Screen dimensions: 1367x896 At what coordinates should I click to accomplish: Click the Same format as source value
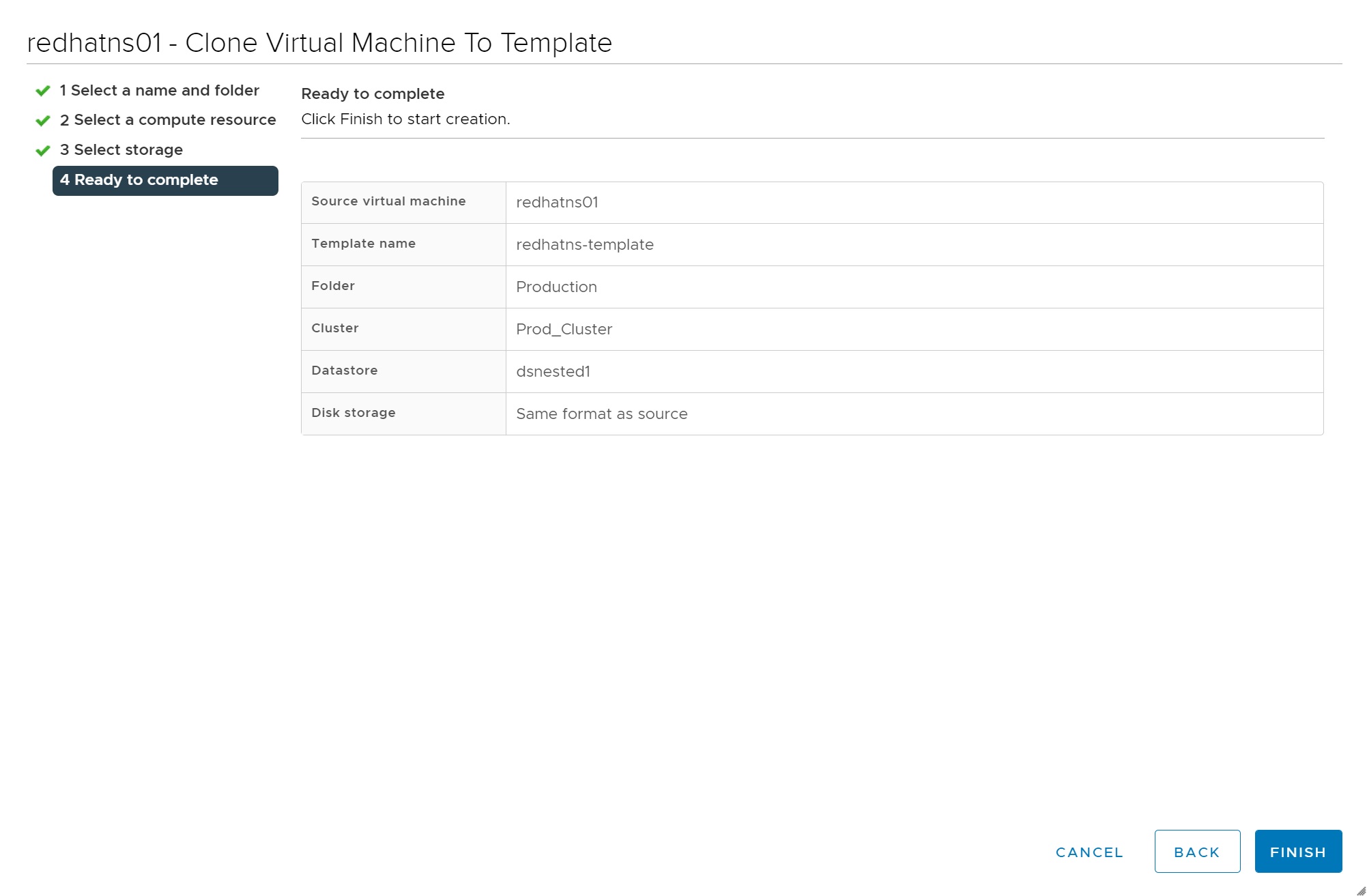point(601,414)
